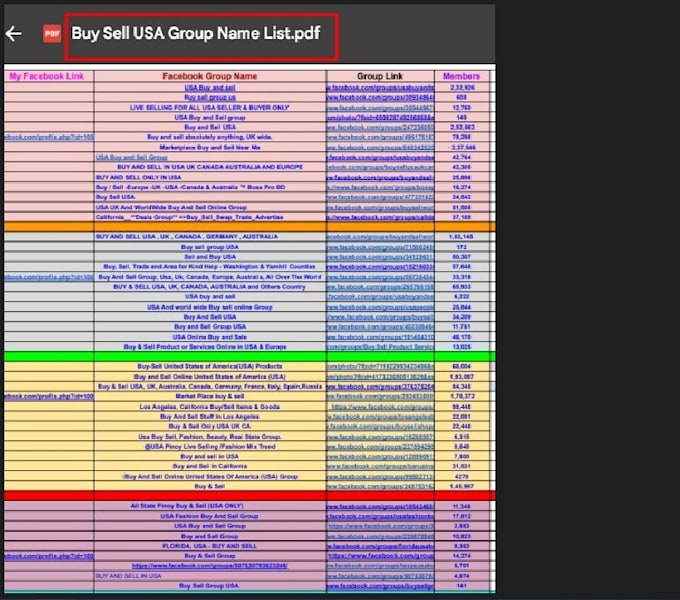Select the California Deals Group name cell
This screenshot has width=680, height=600.
point(190,217)
